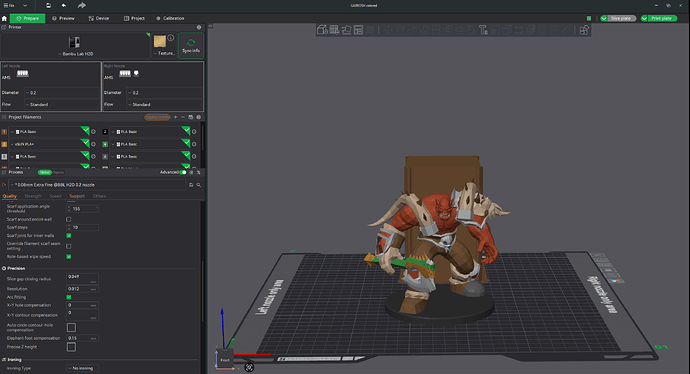Open the Project tab
The height and width of the screenshot is (374, 690).
[134, 18]
